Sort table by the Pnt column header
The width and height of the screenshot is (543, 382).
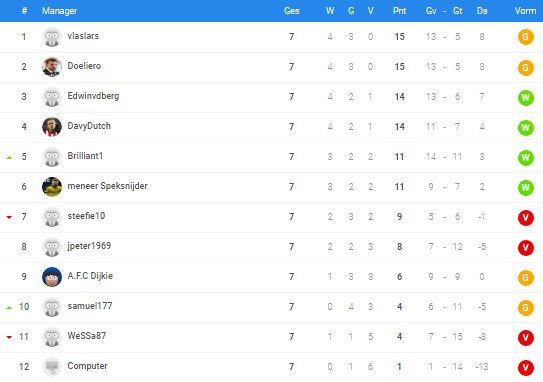click(399, 11)
